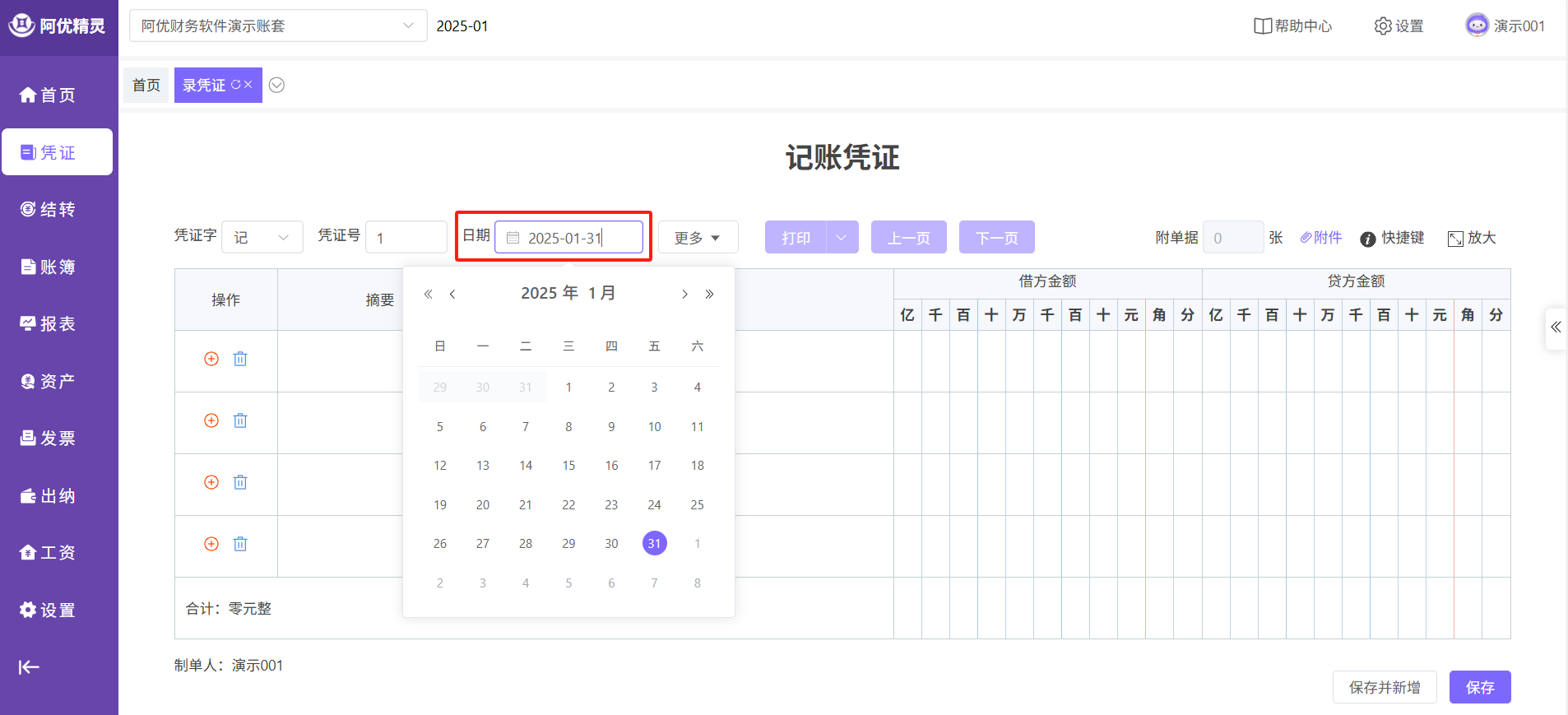
Task: Open the print options dropdown arrow
Action: [x=842, y=238]
